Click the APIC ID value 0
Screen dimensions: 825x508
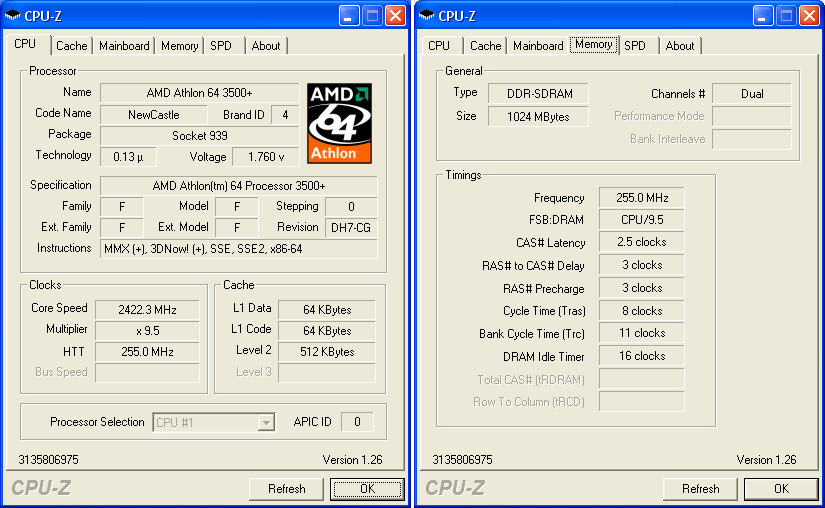357,422
